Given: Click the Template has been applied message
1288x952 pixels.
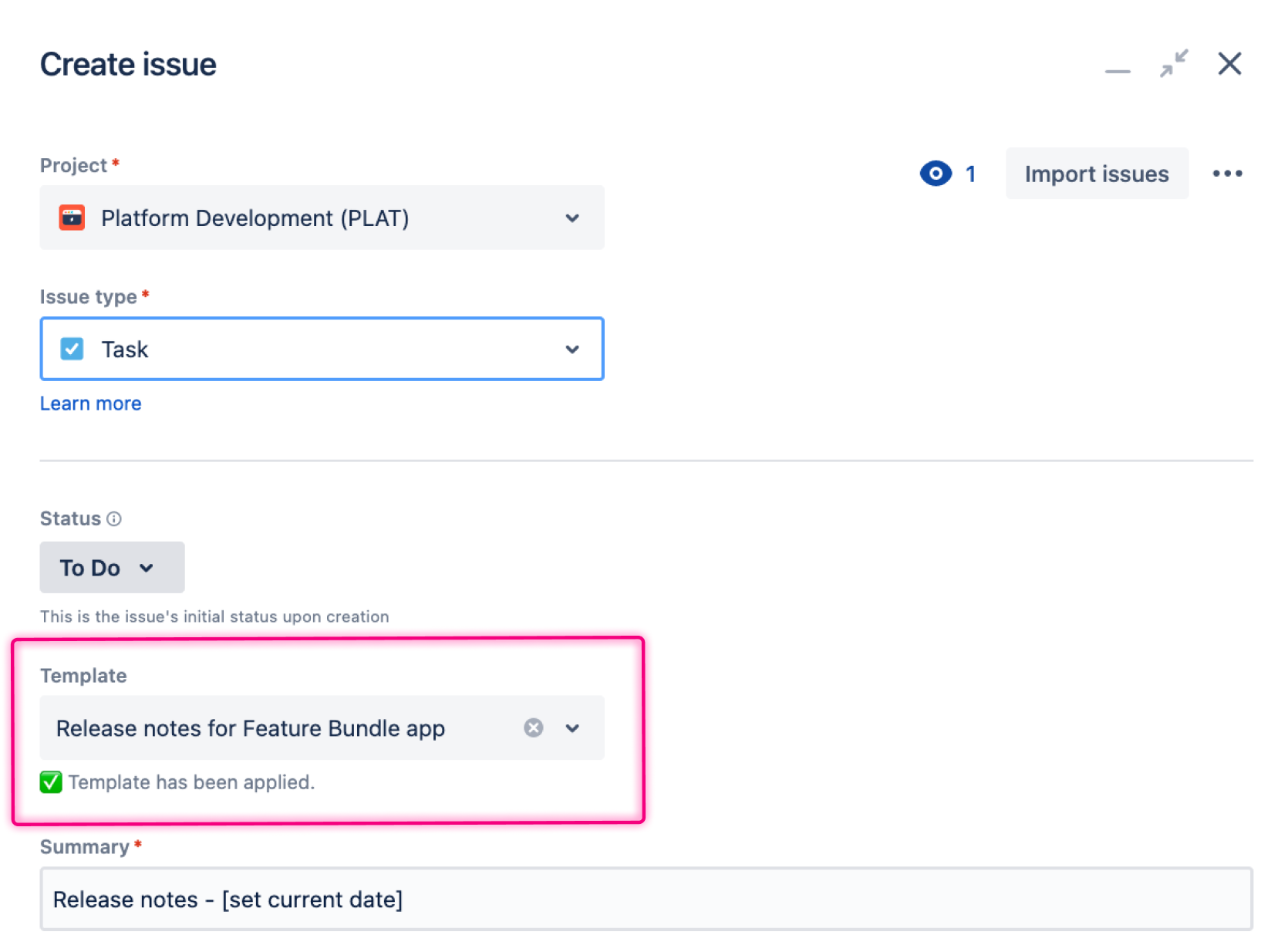Looking at the screenshot, I should (191, 782).
